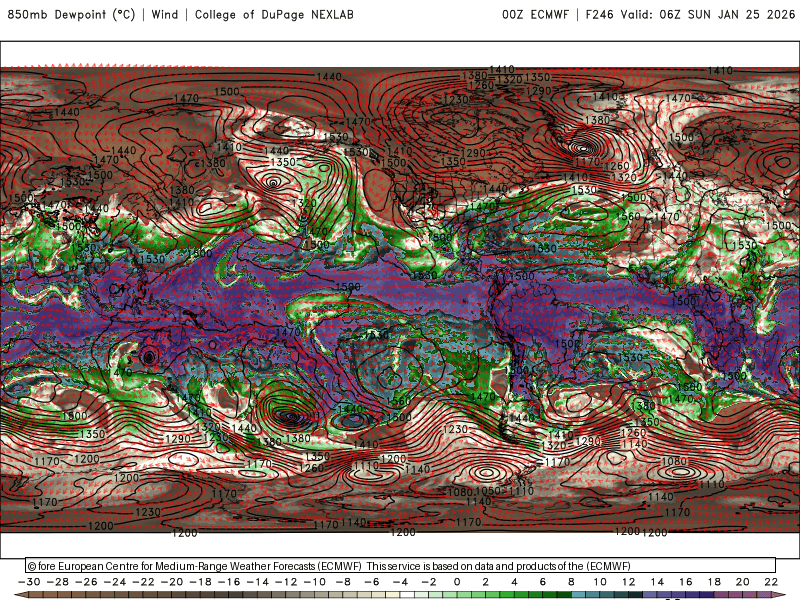This screenshot has height=600, width=800.
Task: Click the "-4" colorbar scale value
Action: click(x=401, y=582)
